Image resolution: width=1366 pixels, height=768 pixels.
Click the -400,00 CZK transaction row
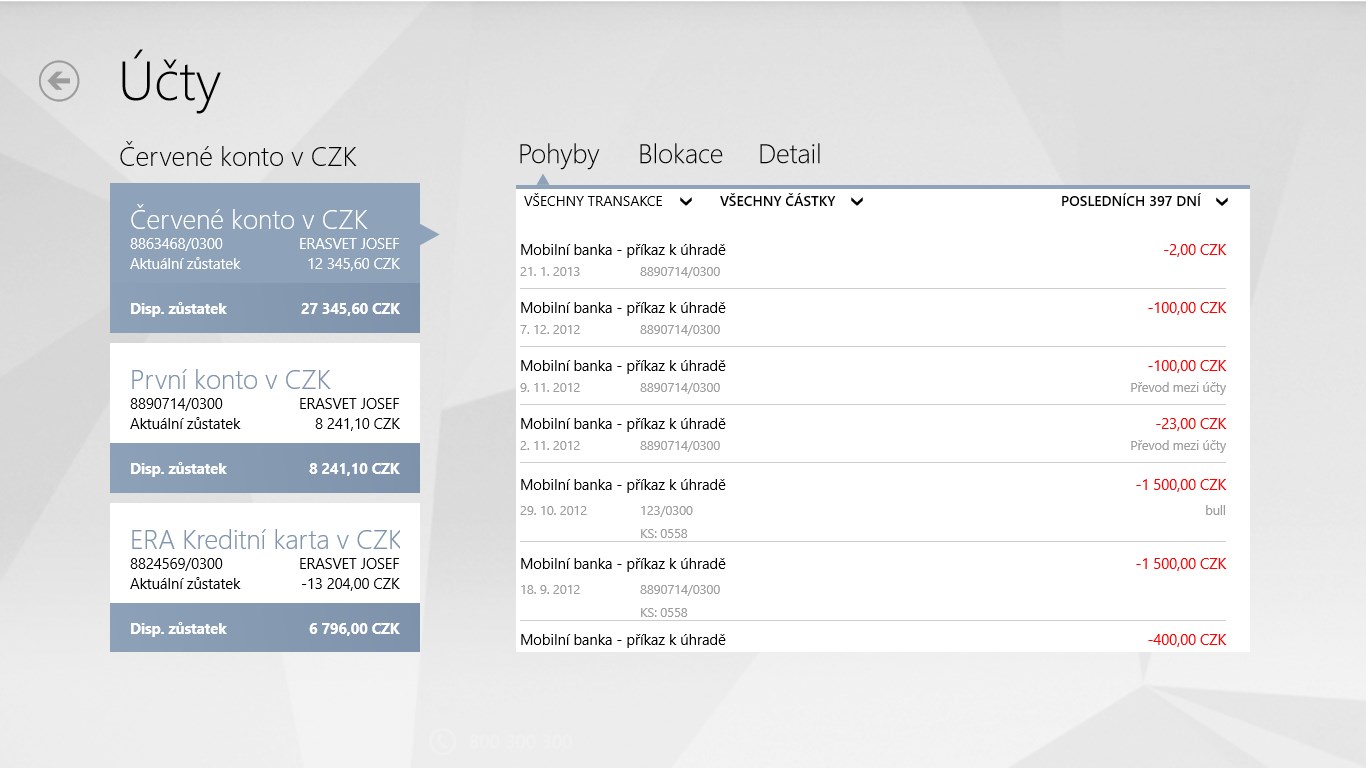[872, 640]
